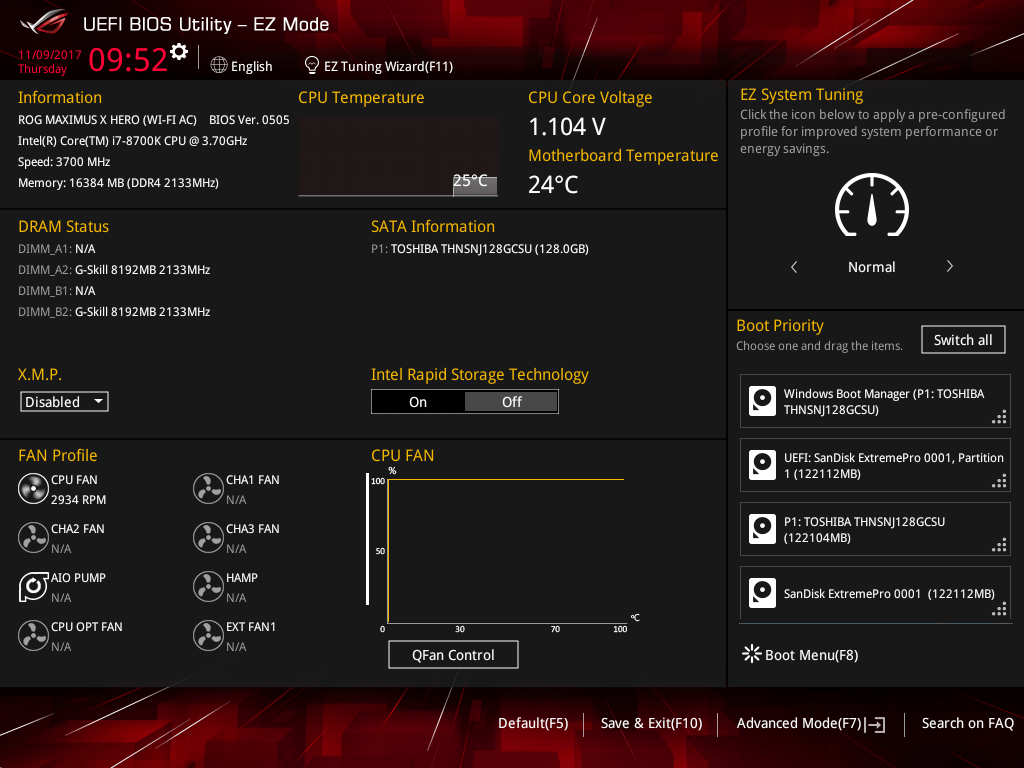Click the 2934 RPM reading

tap(78, 500)
